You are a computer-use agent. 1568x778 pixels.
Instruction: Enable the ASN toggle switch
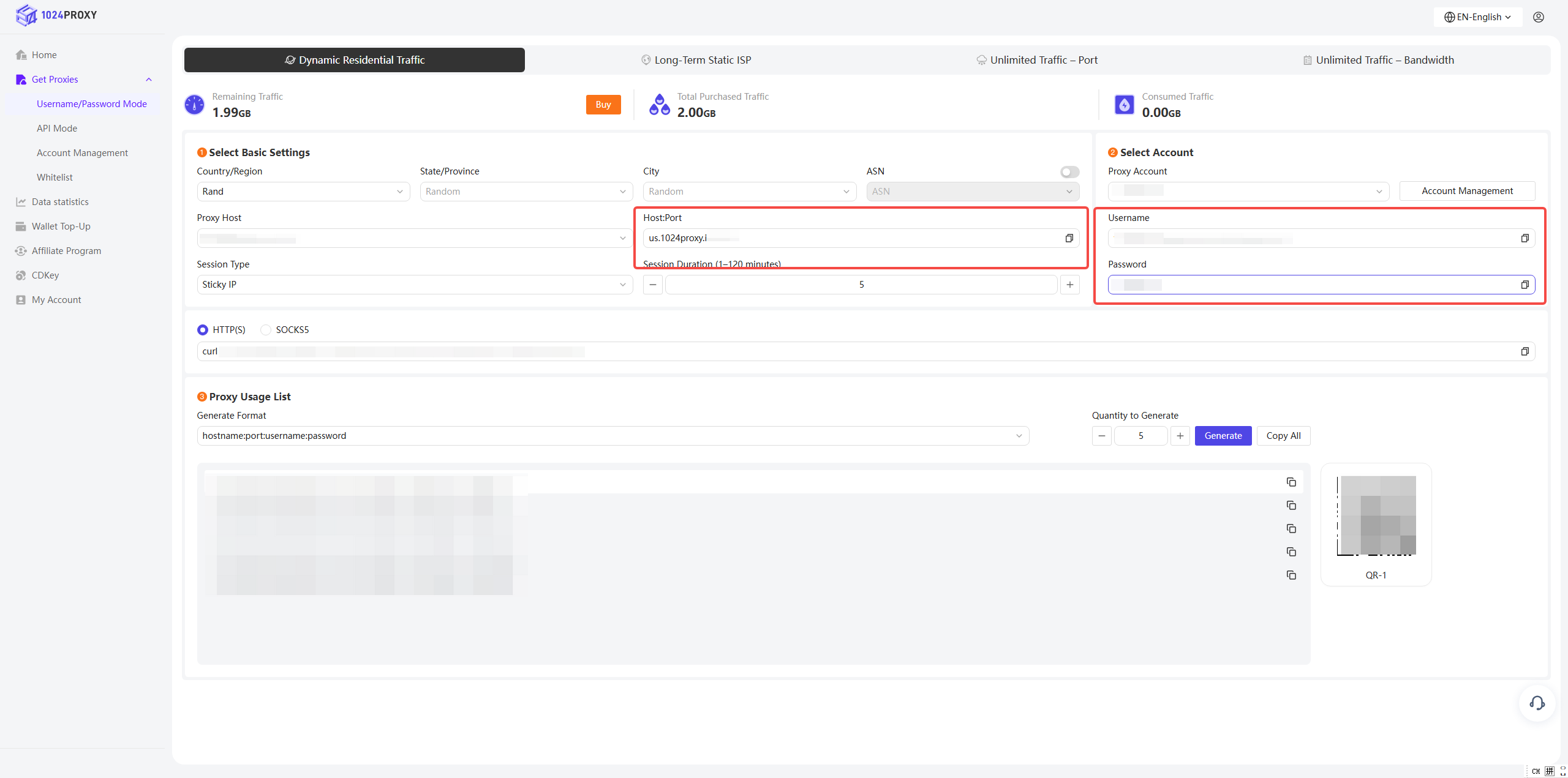pos(1069,172)
